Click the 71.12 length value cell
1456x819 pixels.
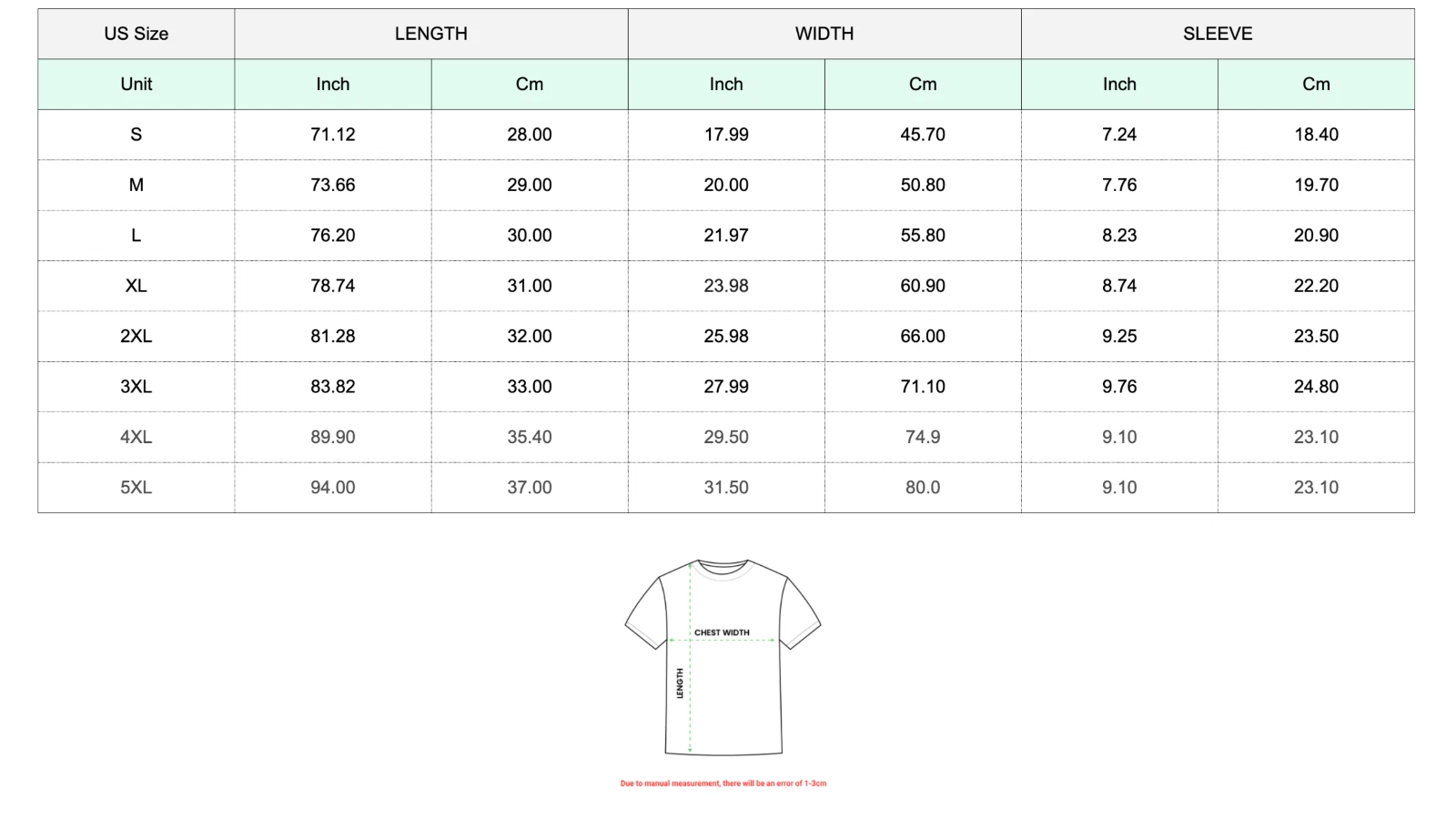tap(333, 135)
